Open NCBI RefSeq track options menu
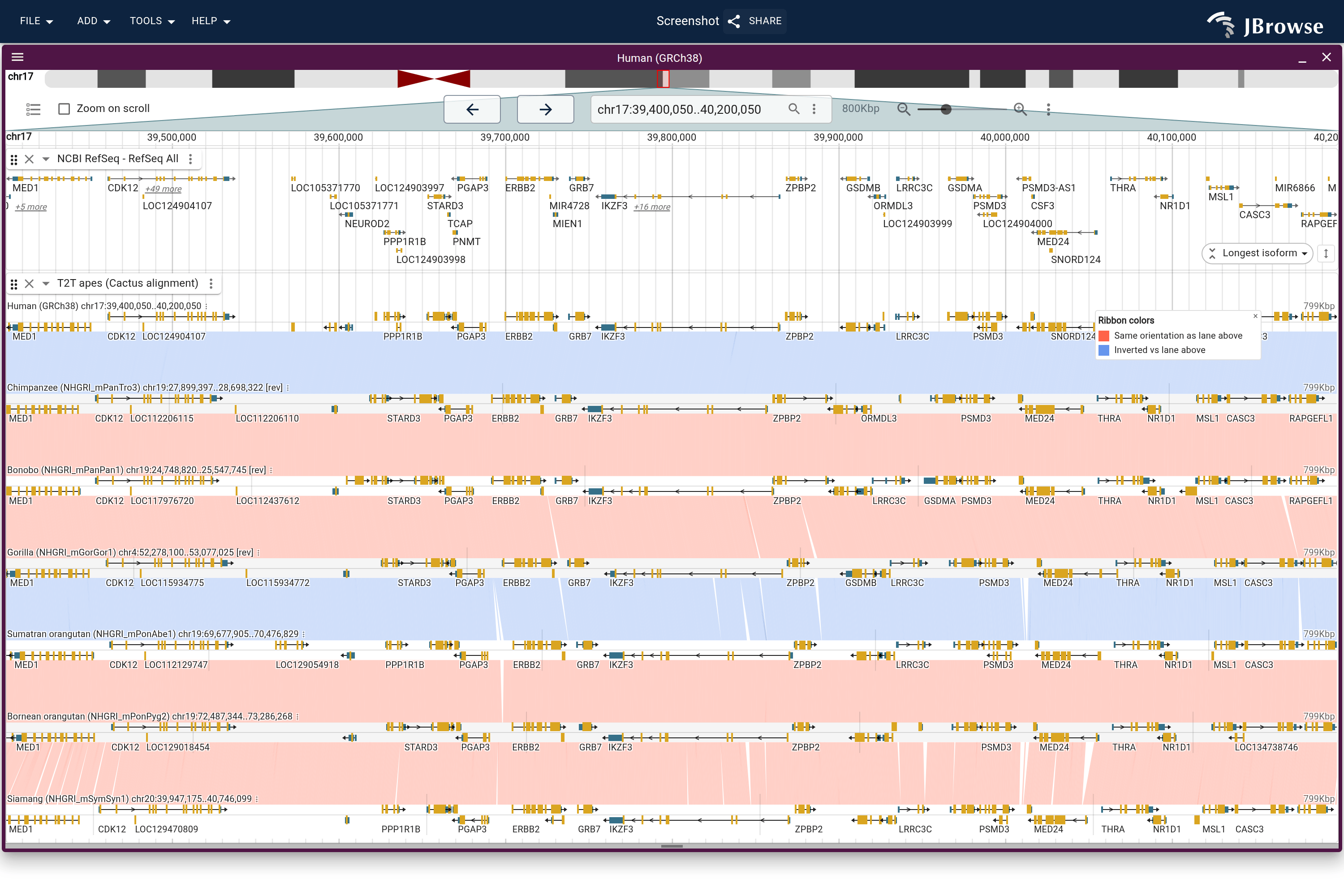This screenshot has height=896, width=1344. 191,159
